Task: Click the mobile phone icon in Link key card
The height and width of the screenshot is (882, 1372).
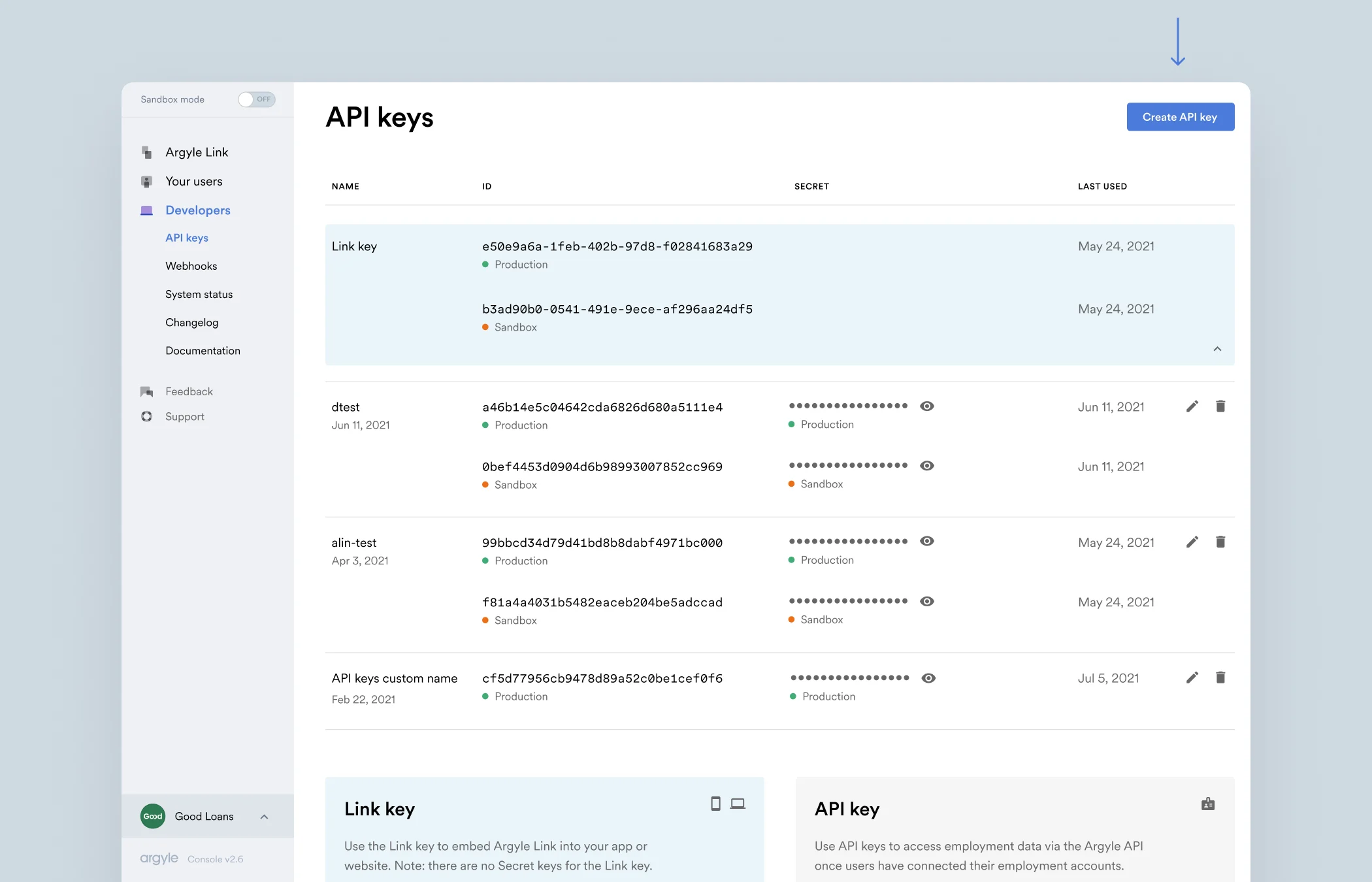Action: (715, 804)
